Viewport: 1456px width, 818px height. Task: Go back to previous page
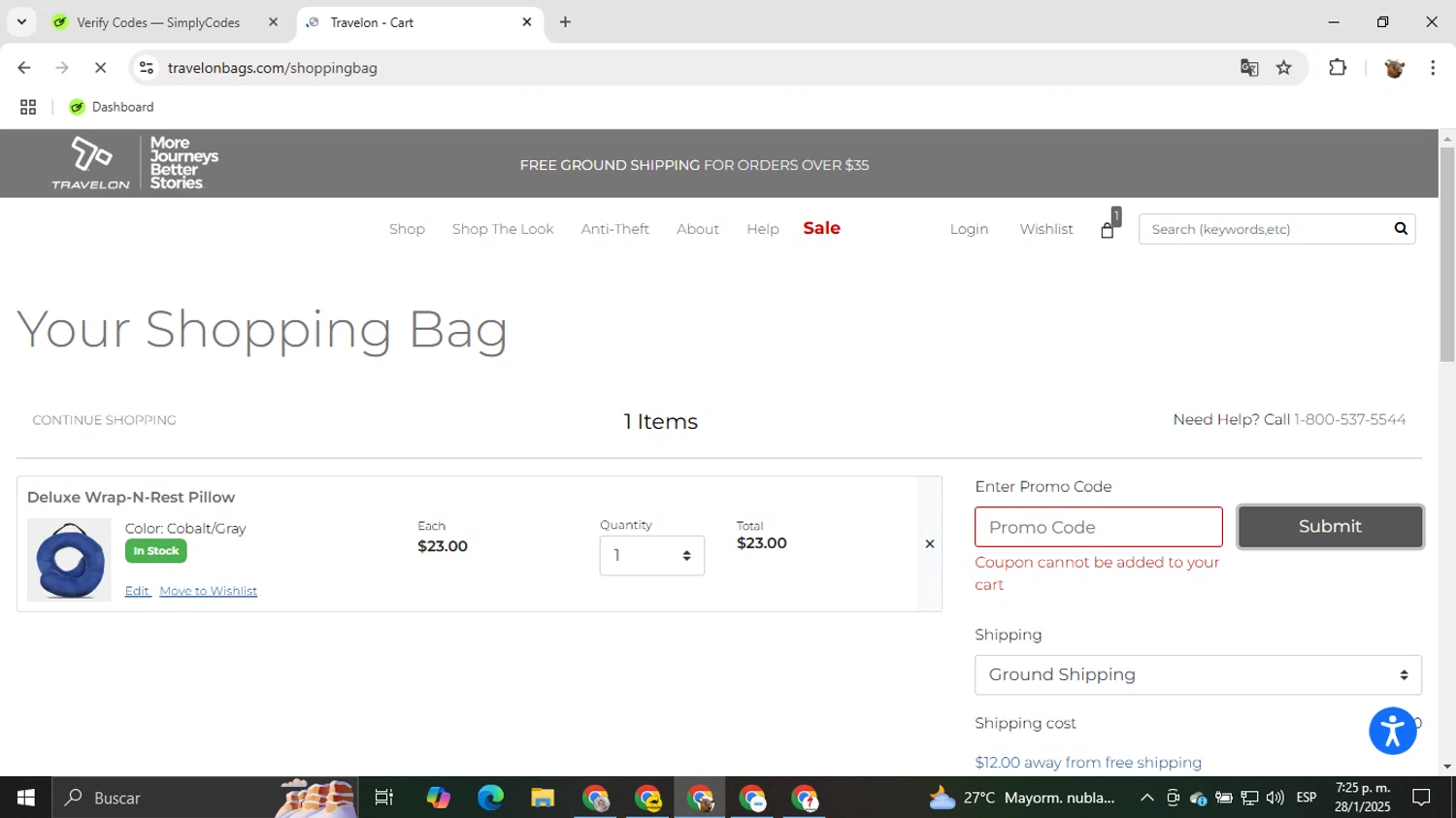click(24, 68)
